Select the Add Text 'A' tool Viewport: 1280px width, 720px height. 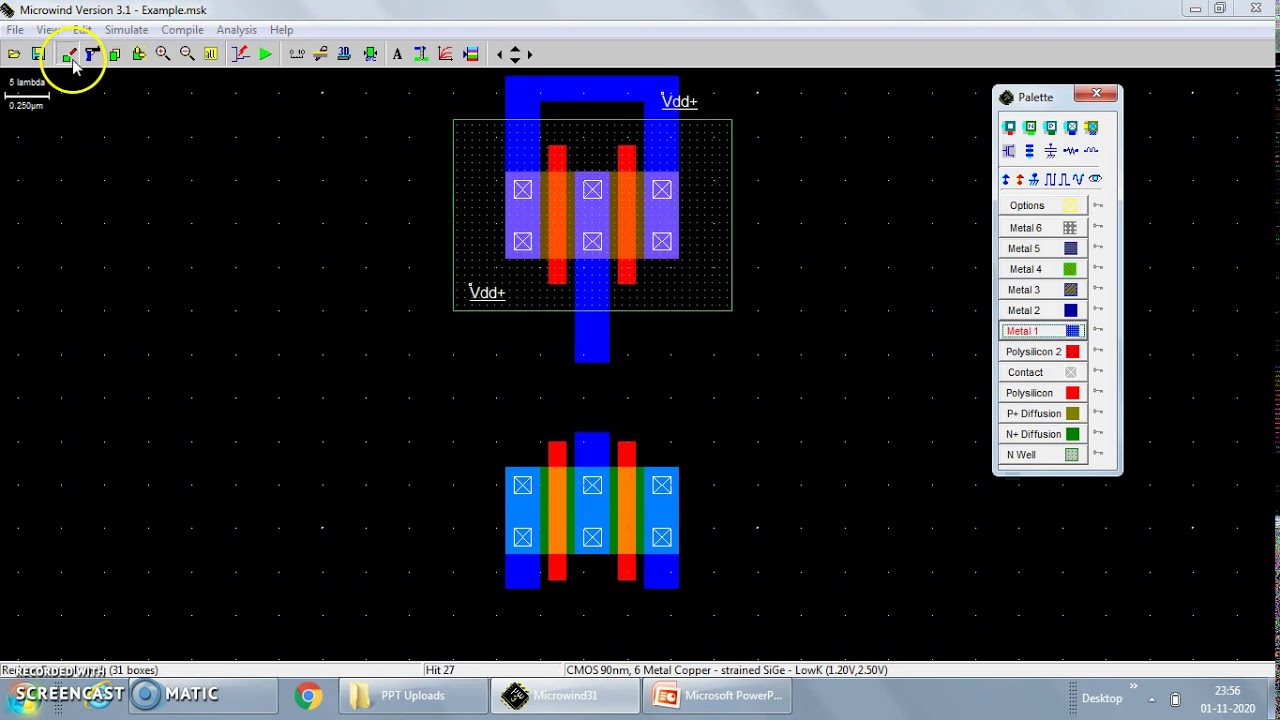pyautogui.click(x=397, y=54)
